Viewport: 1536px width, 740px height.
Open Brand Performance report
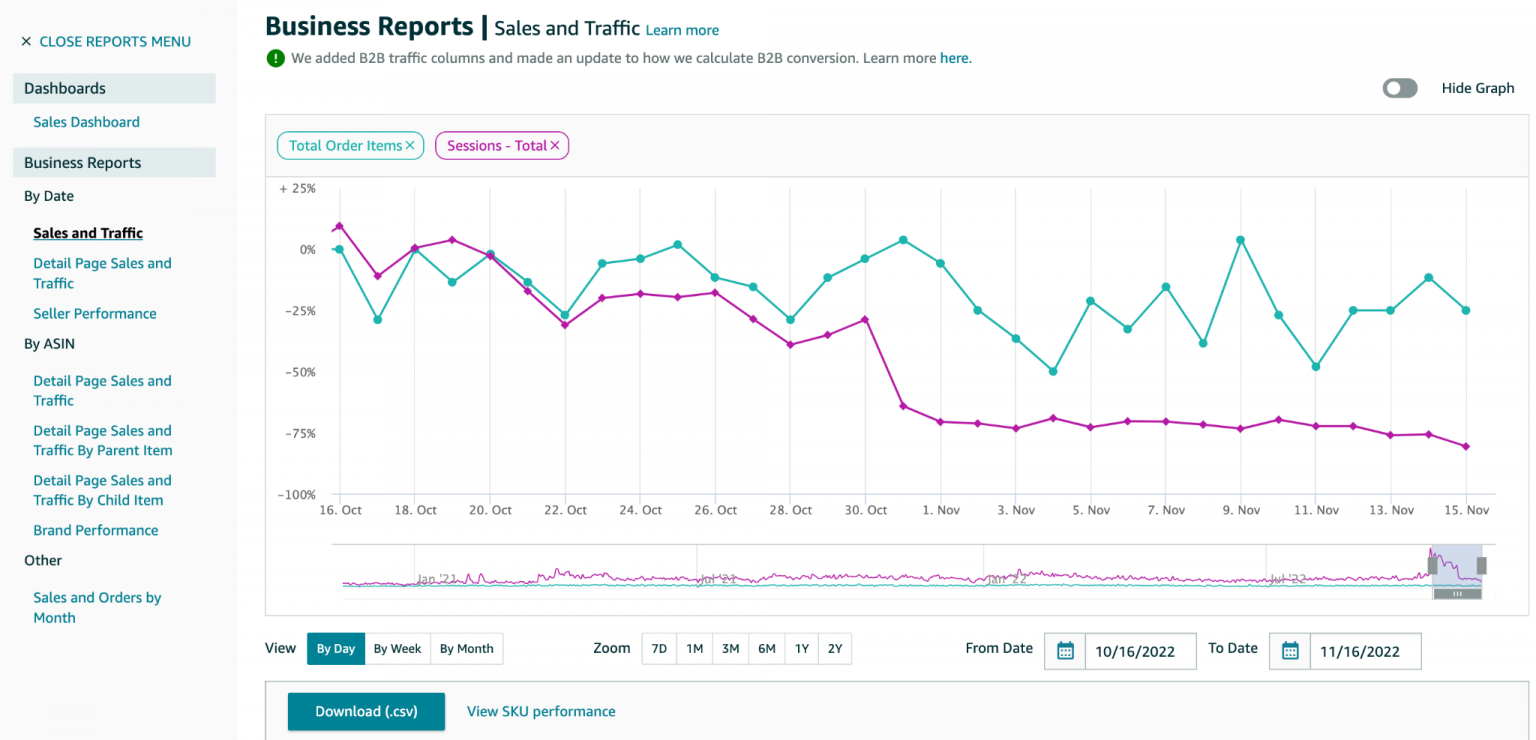point(96,530)
